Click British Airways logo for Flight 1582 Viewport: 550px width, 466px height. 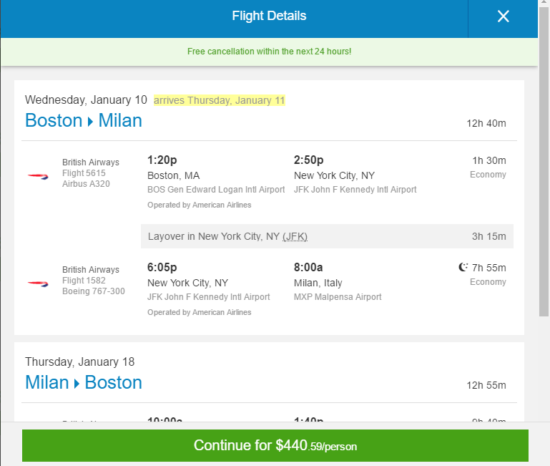(38, 284)
